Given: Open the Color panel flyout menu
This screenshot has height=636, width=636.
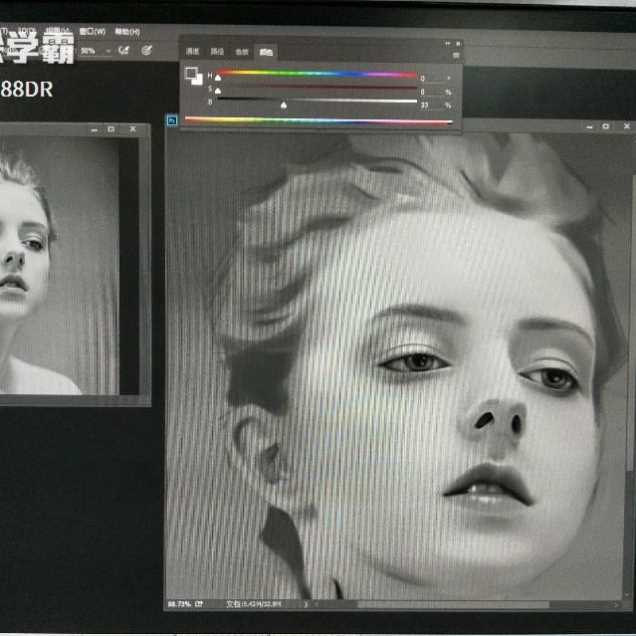Looking at the screenshot, I should [456, 55].
